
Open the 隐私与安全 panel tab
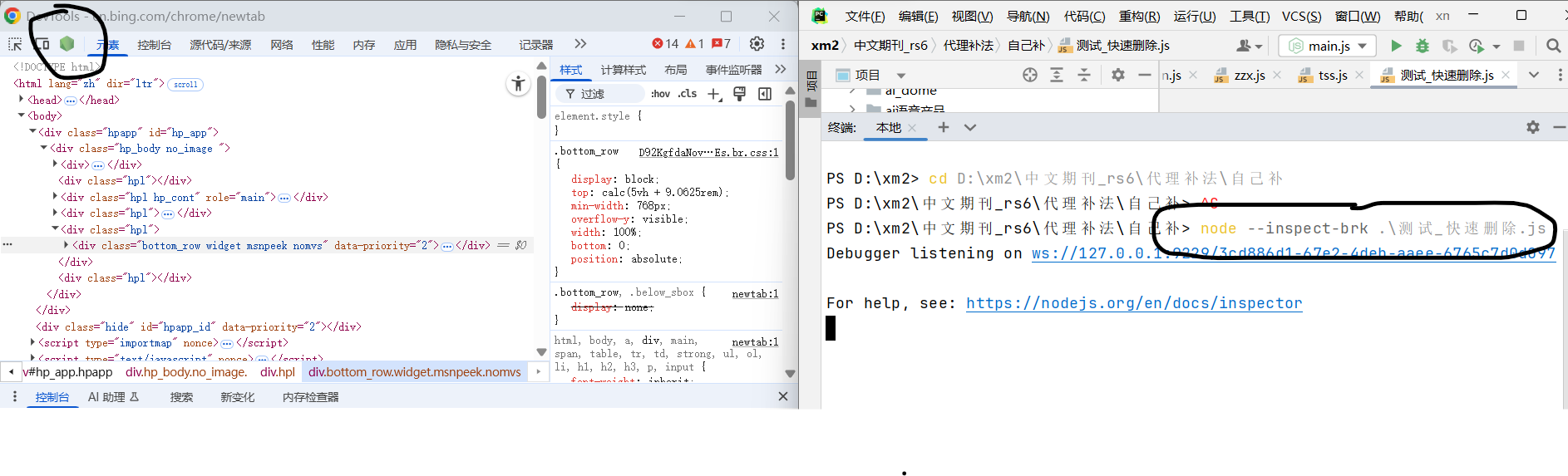coord(463,45)
